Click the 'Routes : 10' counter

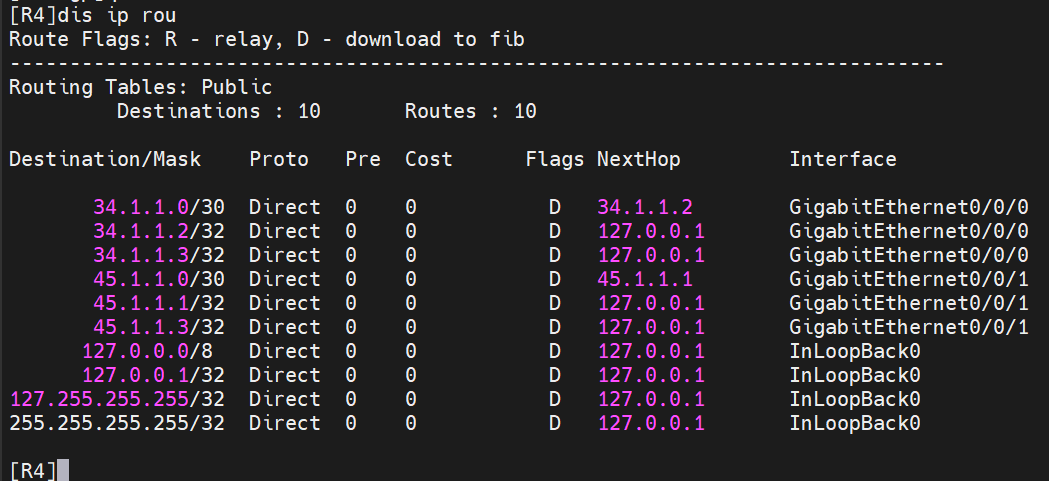pos(470,111)
